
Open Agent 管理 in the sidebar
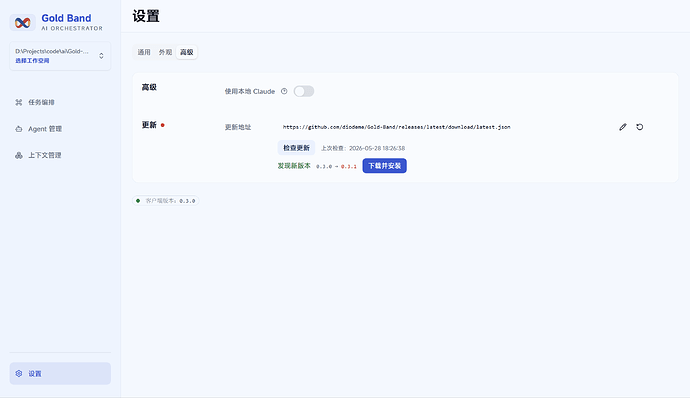(x=60, y=129)
